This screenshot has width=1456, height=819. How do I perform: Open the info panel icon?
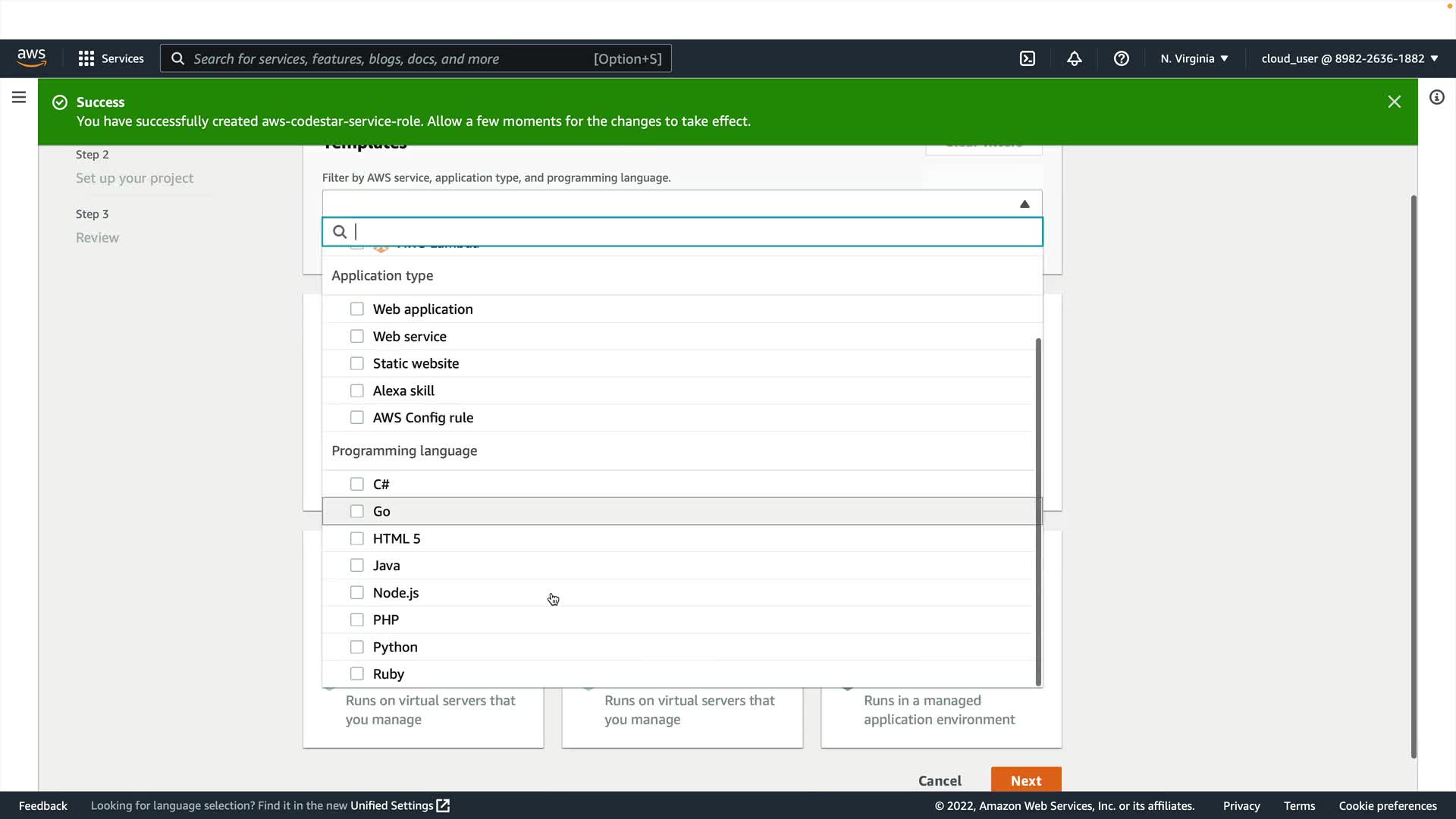coord(1436,97)
